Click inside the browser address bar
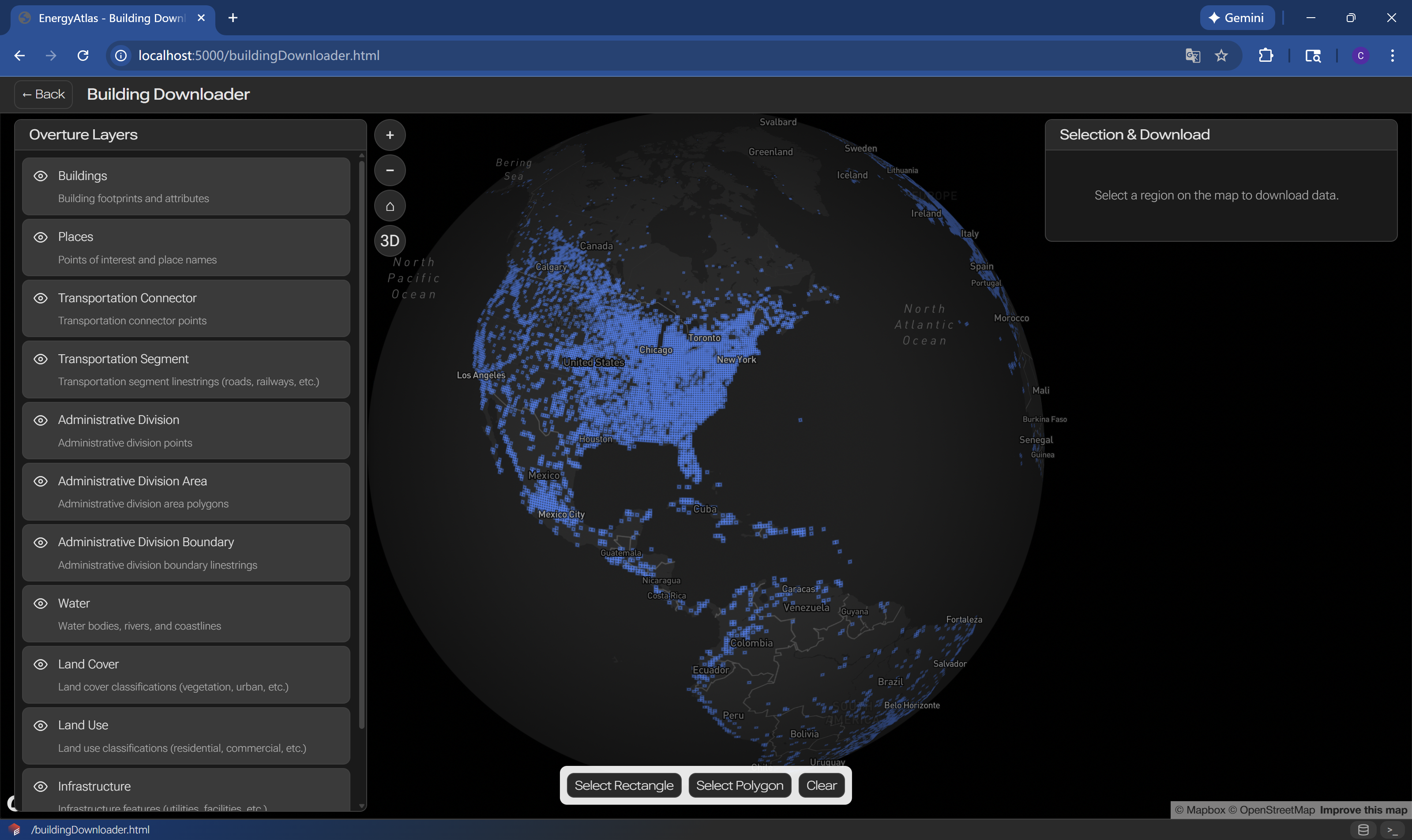 [453, 55]
